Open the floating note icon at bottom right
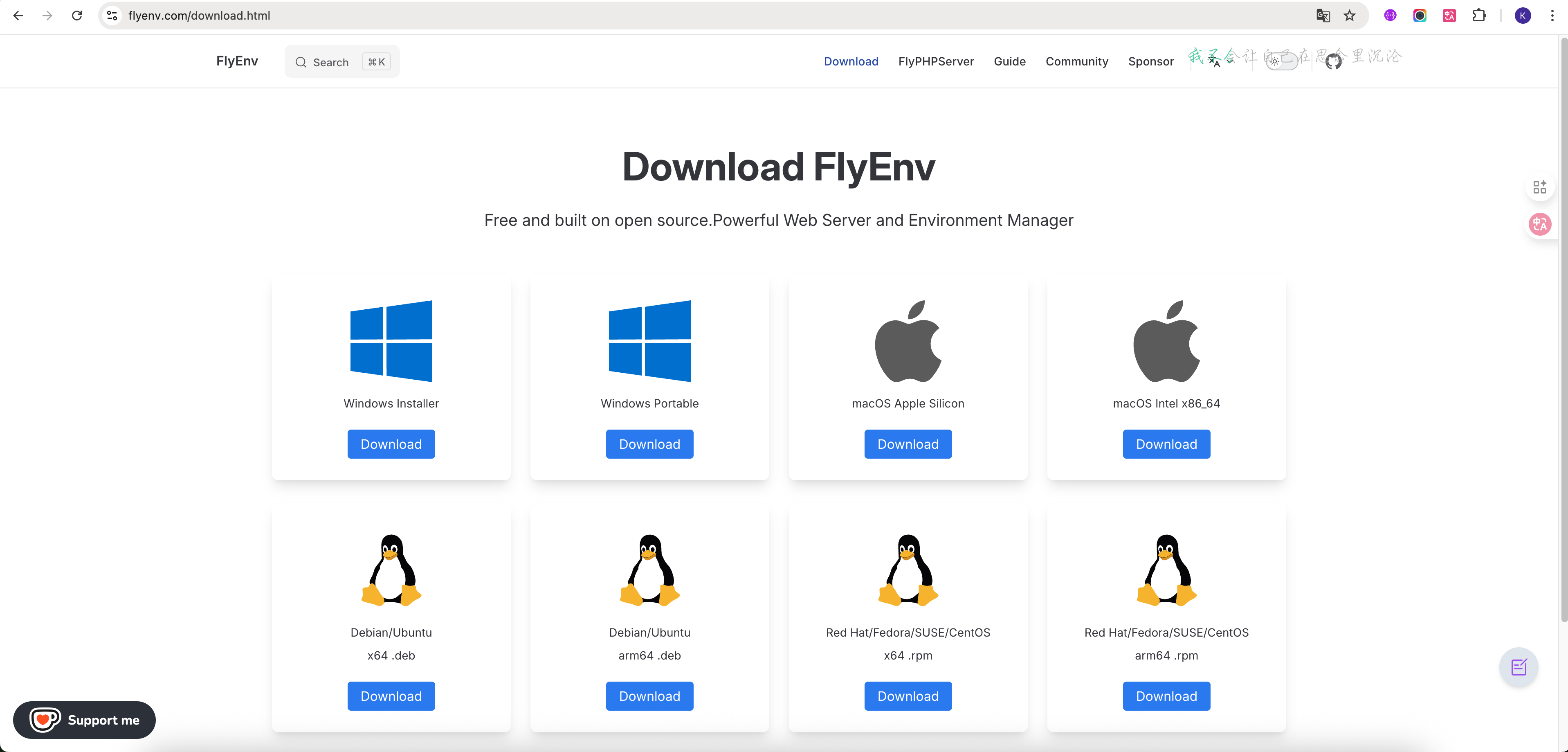This screenshot has height=752, width=1568. [x=1518, y=667]
